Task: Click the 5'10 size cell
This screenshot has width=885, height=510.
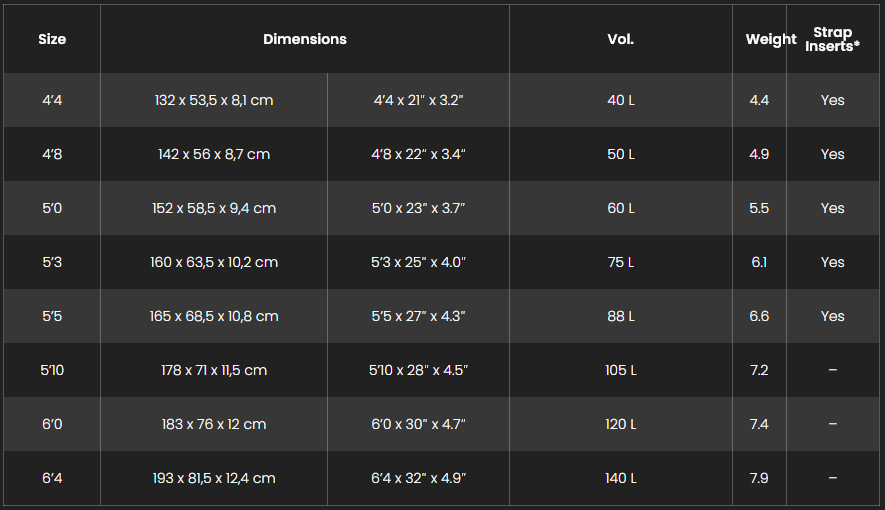Action: pyautogui.click(x=52, y=370)
